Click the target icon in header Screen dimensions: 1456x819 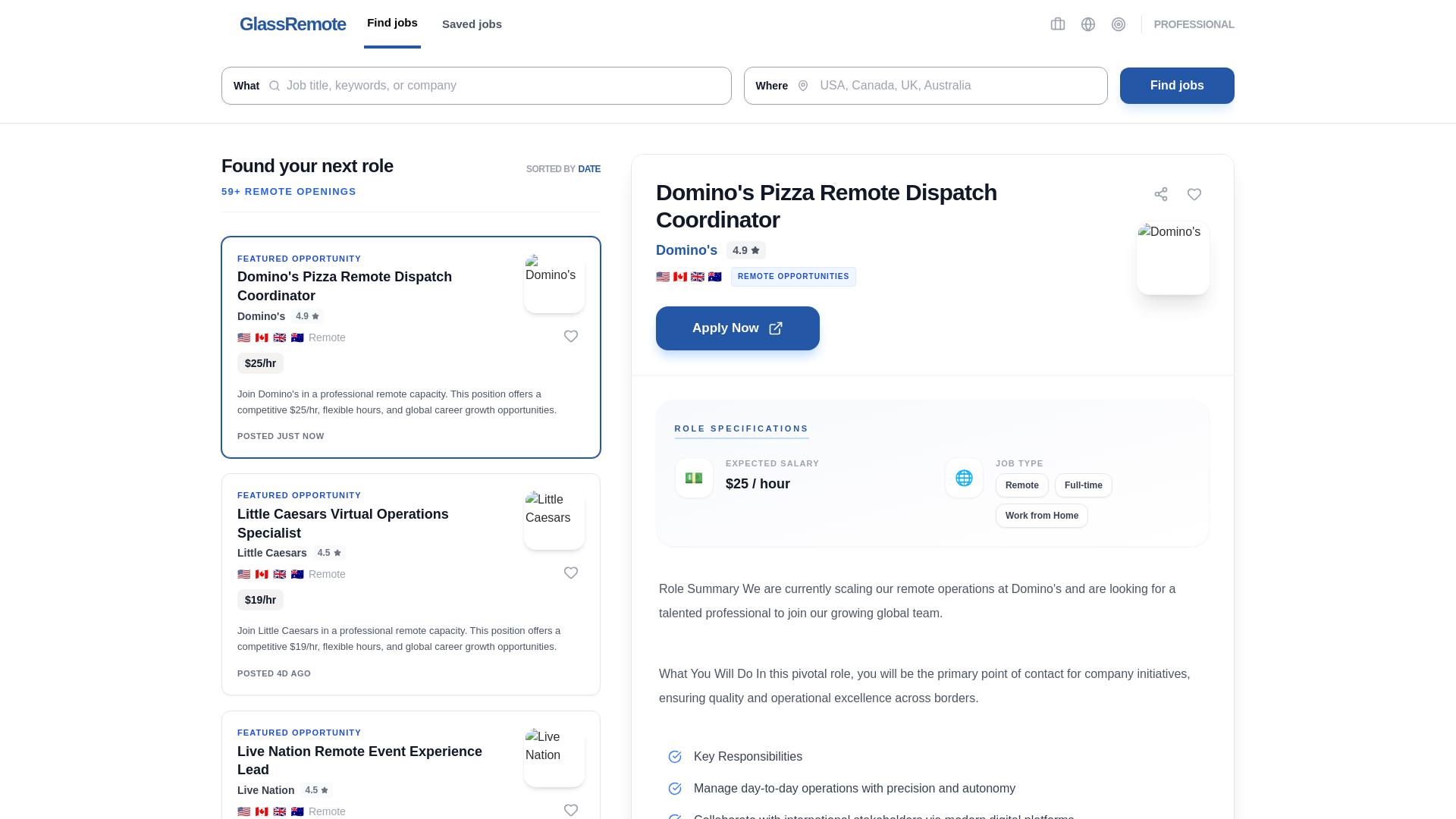tap(1119, 24)
